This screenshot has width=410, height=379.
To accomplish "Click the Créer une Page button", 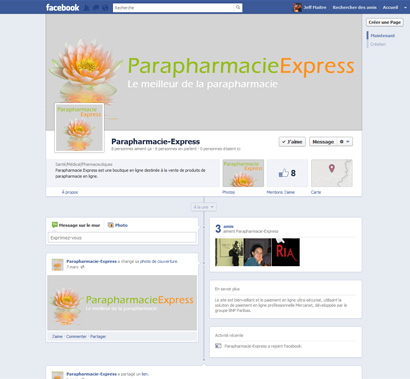I will tap(385, 22).
